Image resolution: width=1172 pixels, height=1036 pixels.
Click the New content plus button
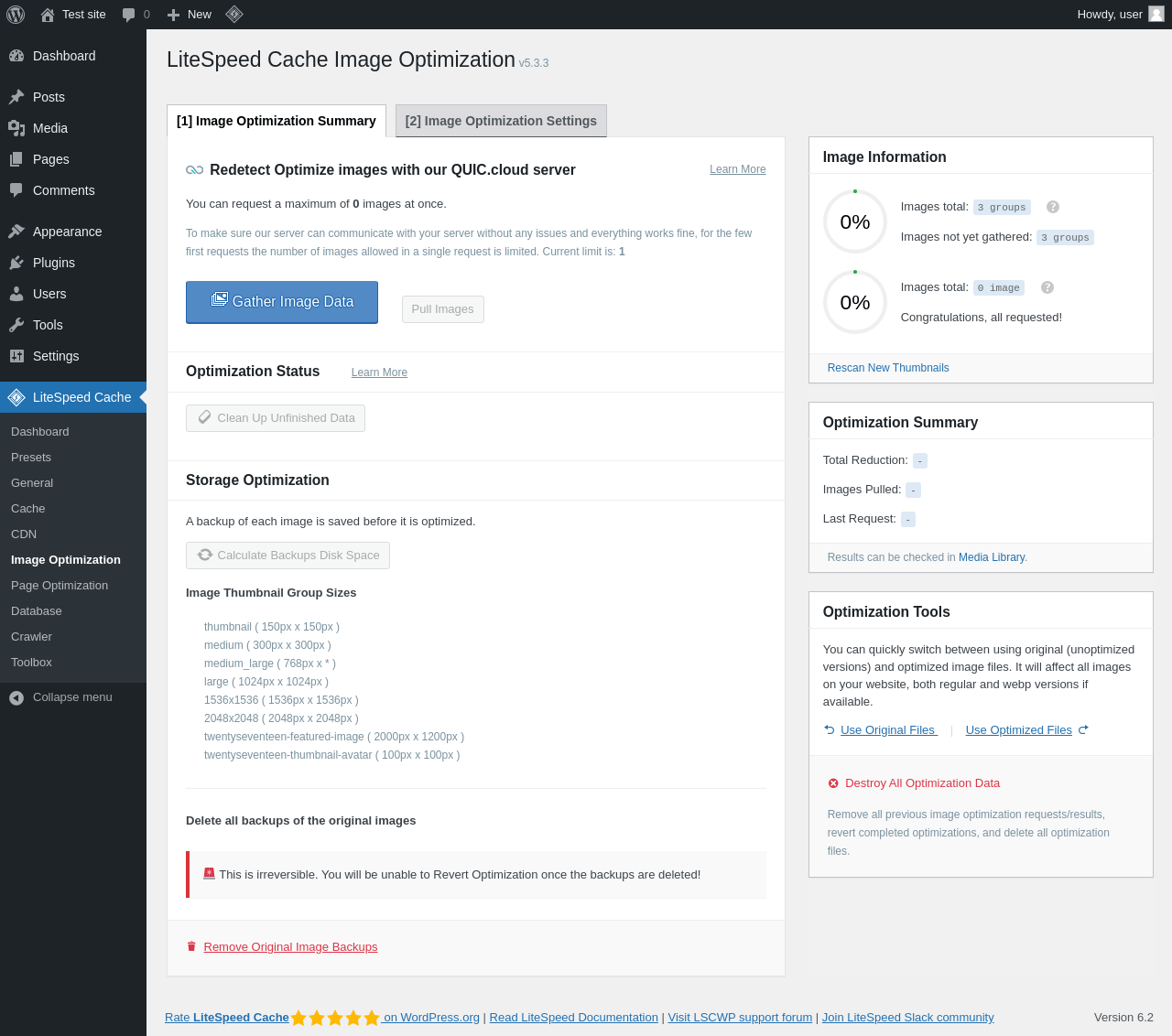189,15
